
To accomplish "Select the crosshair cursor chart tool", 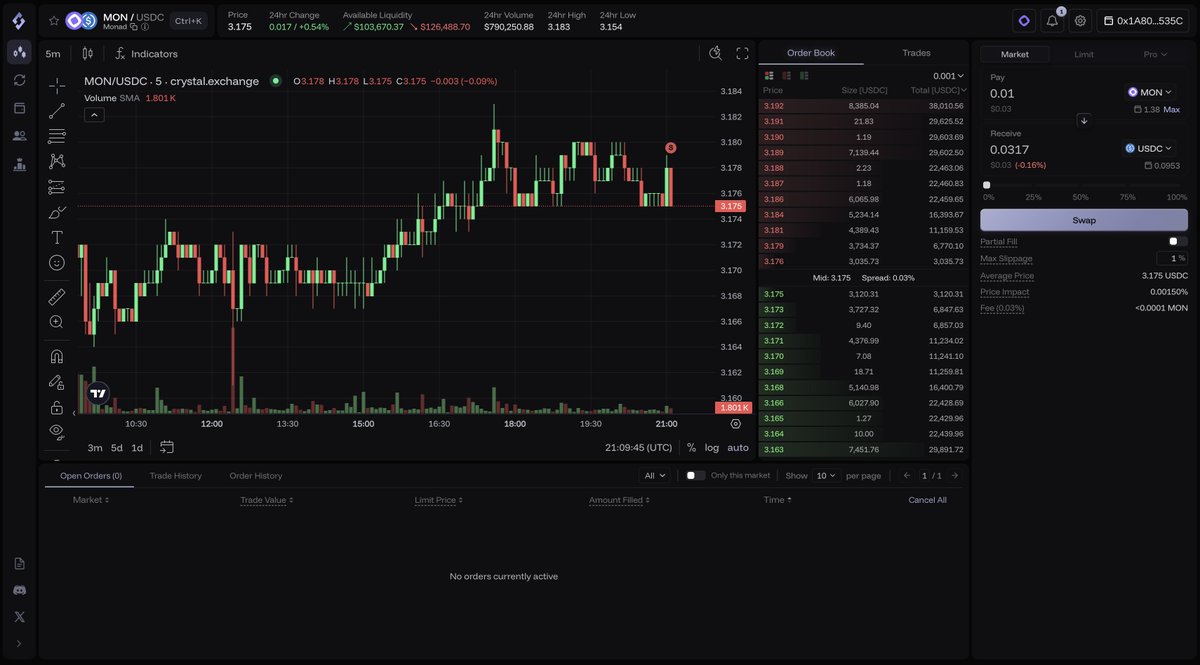I will [57, 85].
